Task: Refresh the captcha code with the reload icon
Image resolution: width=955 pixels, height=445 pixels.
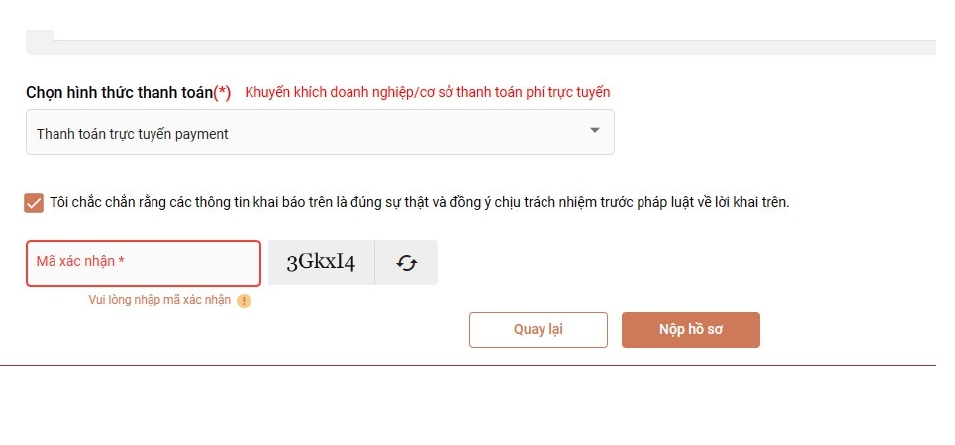Action: click(406, 262)
